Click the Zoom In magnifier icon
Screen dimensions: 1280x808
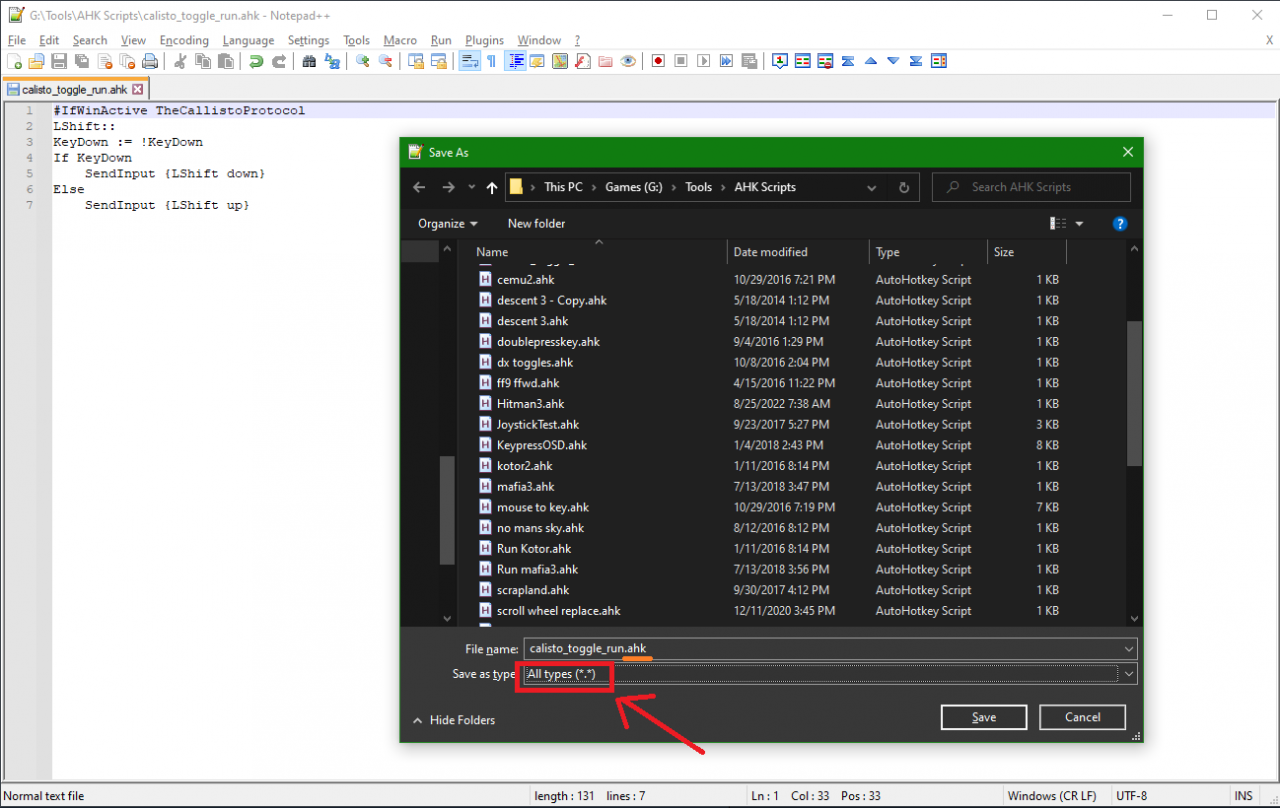362,61
